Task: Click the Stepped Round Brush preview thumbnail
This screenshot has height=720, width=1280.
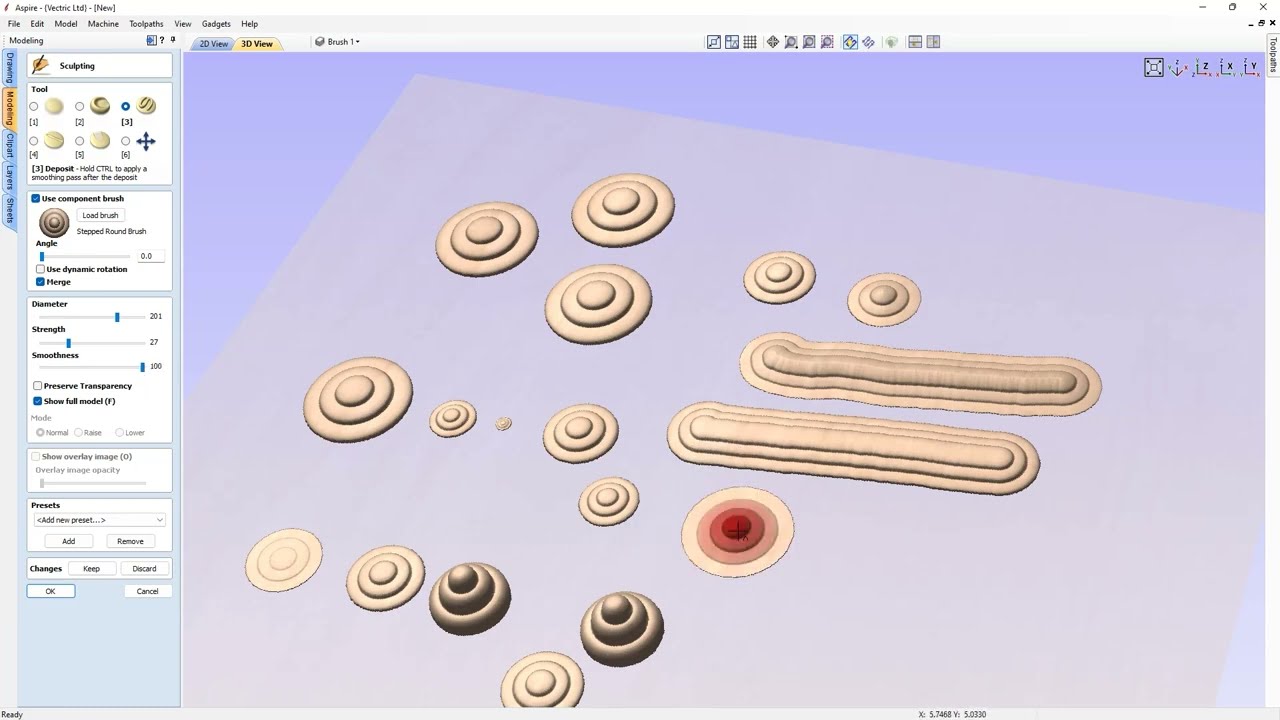Action: pos(54,222)
